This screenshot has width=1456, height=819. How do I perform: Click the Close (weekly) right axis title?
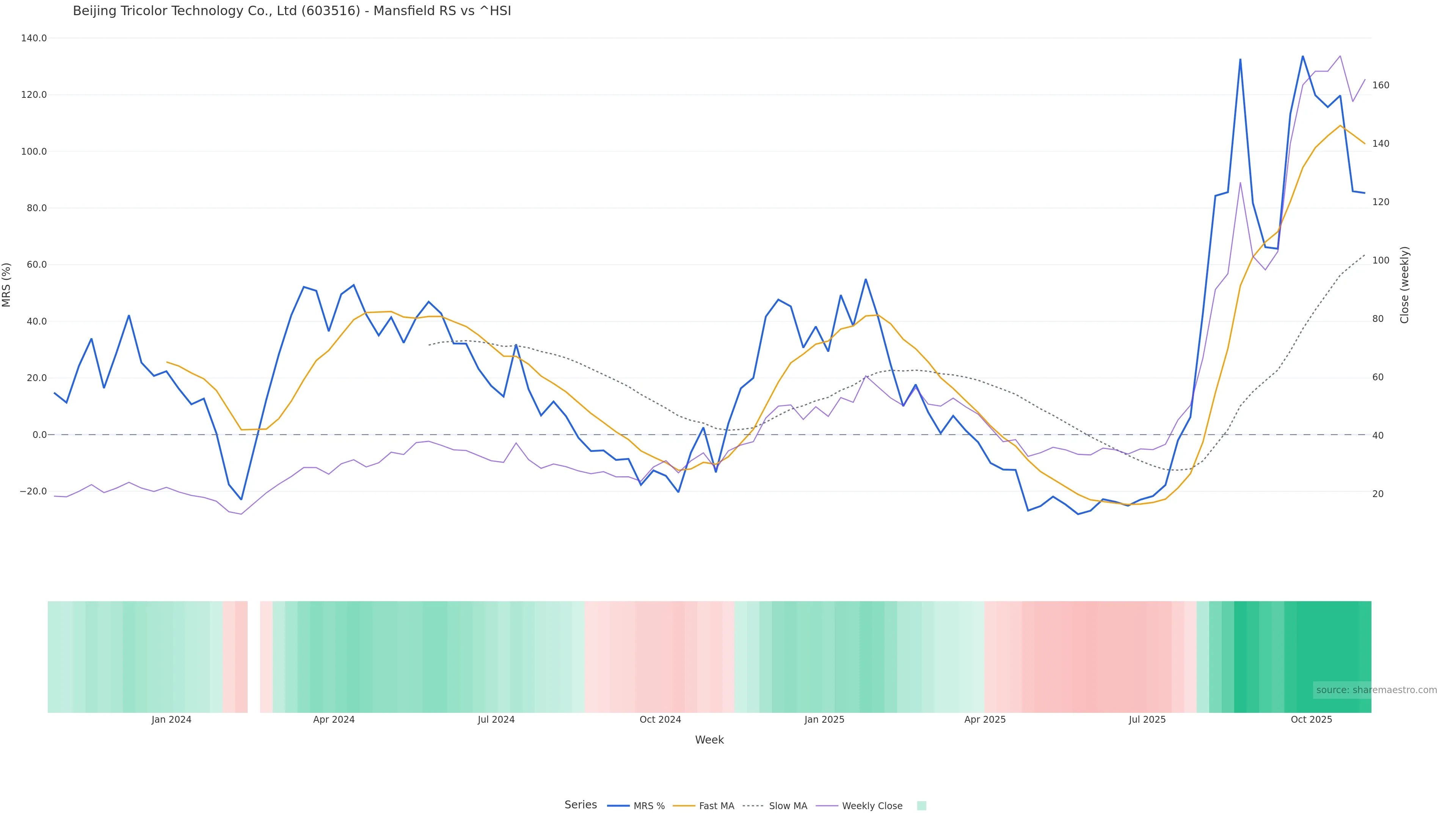(x=1404, y=285)
